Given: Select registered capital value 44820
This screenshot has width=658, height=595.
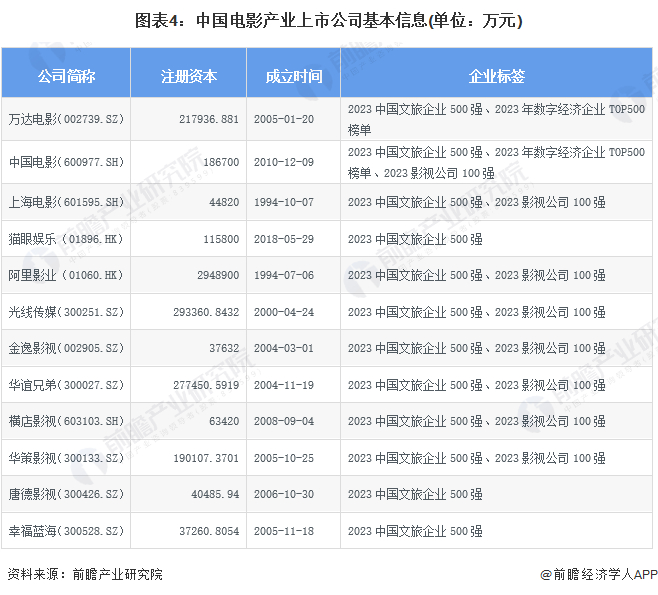Looking at the screenshot, I should click(224, 202).
